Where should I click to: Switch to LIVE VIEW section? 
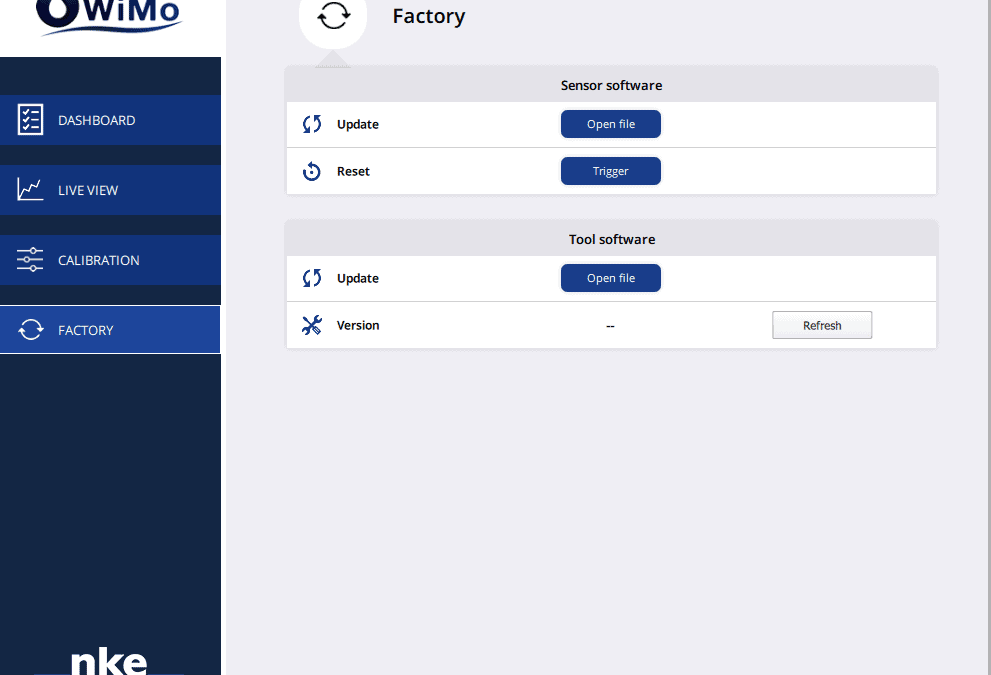coord(110,190)
